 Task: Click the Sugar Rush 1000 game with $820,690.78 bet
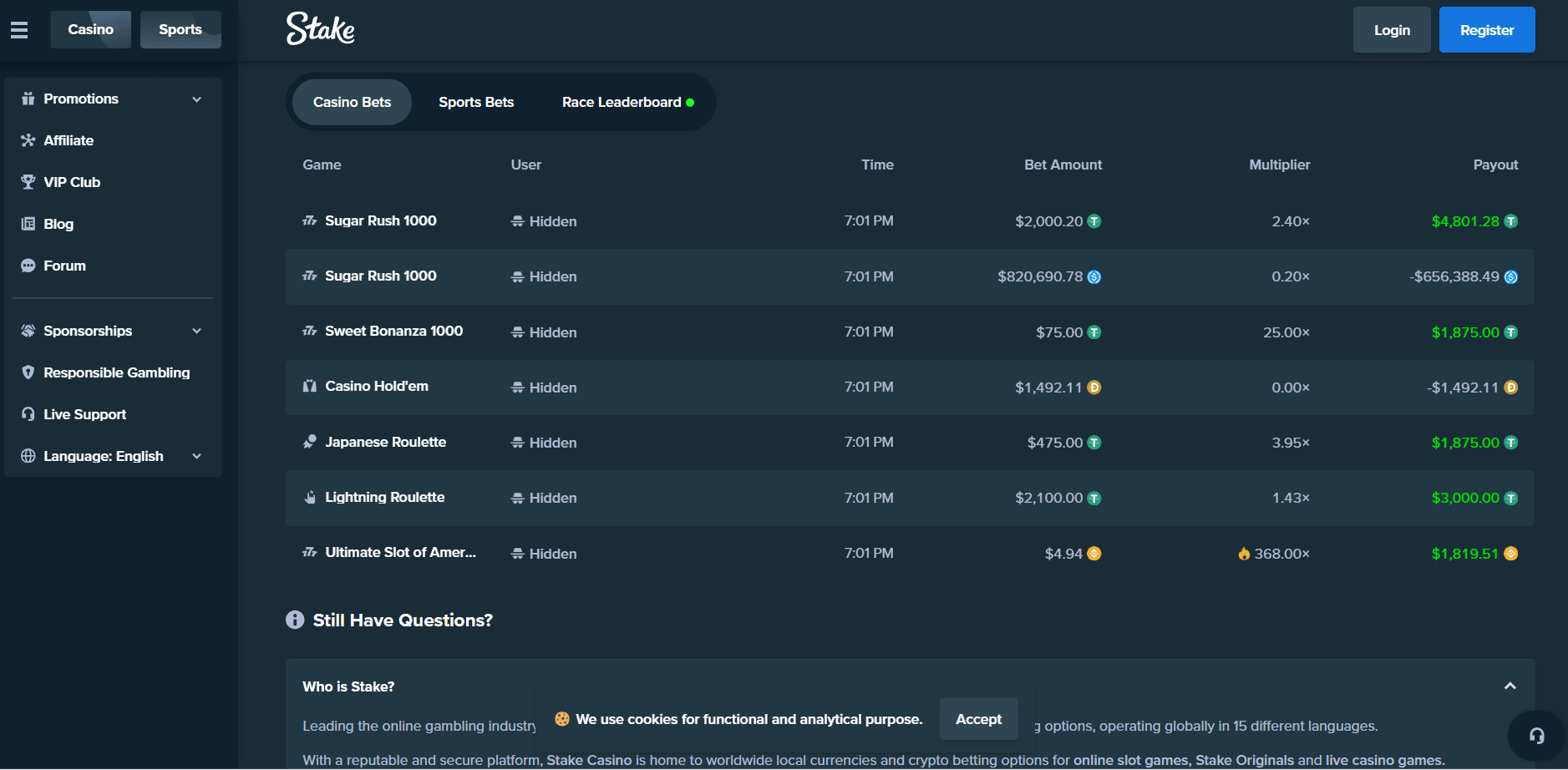point(381,276)
